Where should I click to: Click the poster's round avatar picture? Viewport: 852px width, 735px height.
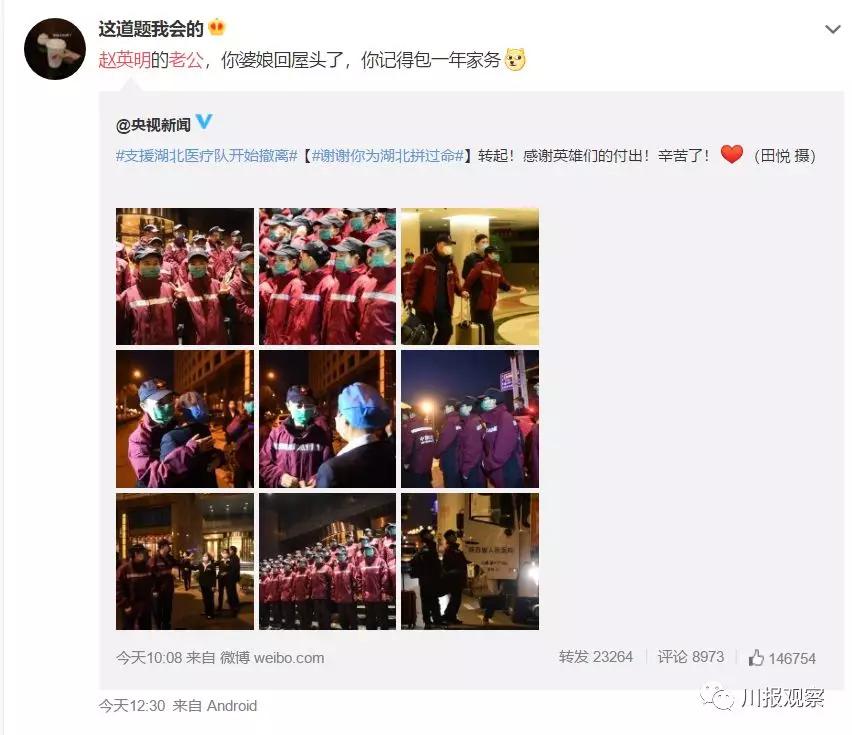(55, 49)
